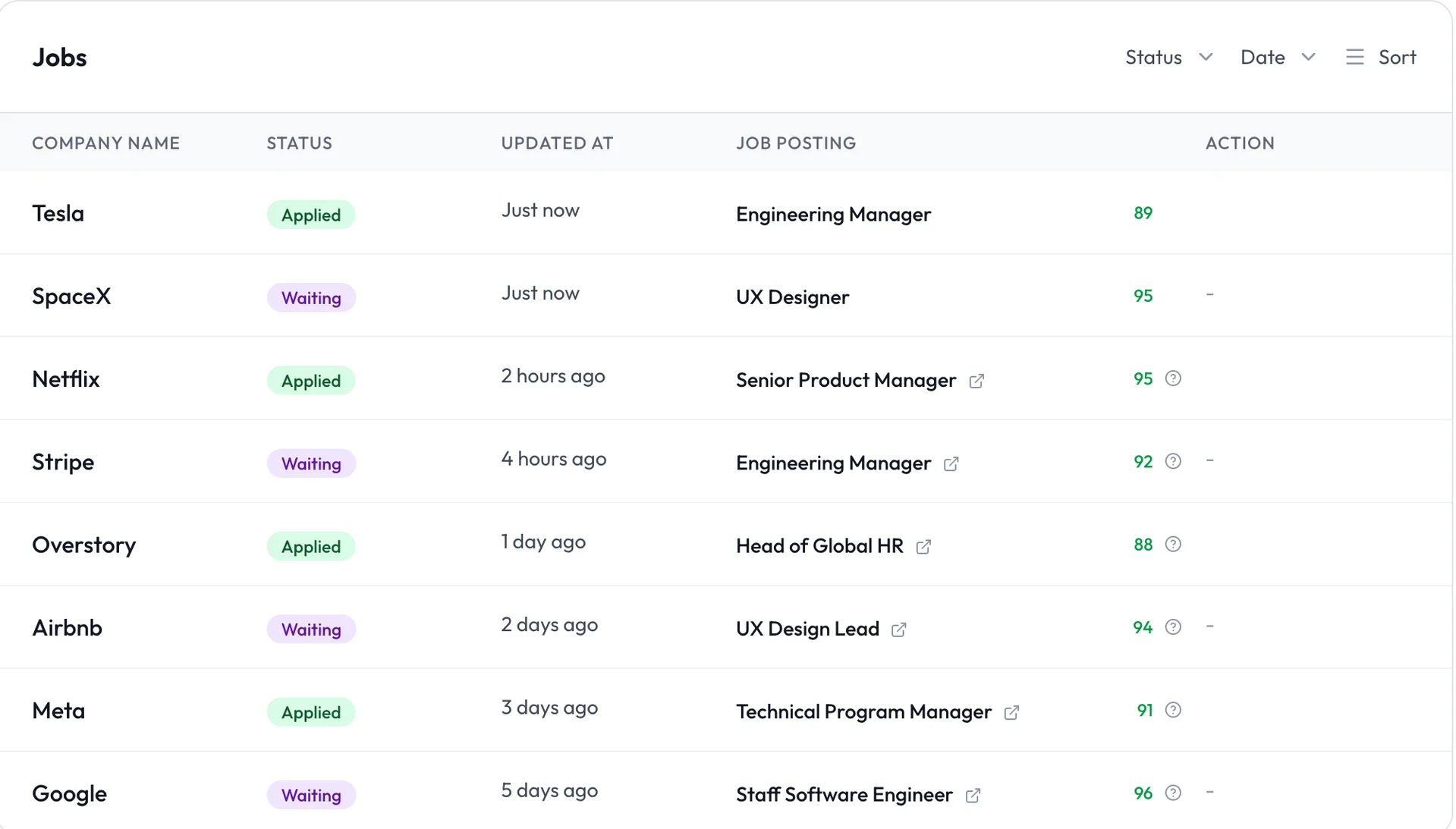Click the Company Name column header
The height and width of the screenshot is (829, 1456).
(x=105, y=143)
